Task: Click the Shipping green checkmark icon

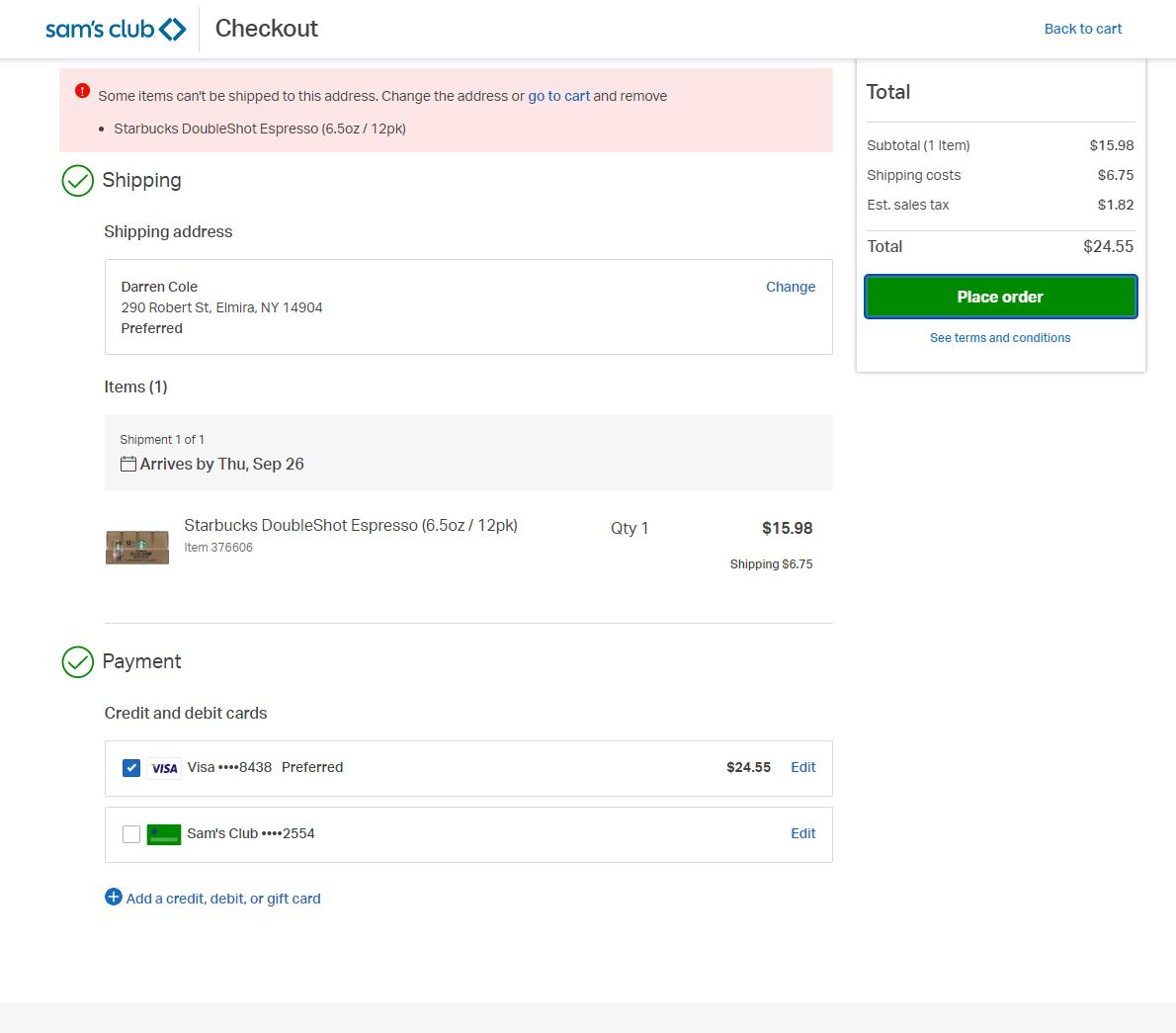Action: tap(78, 181)
